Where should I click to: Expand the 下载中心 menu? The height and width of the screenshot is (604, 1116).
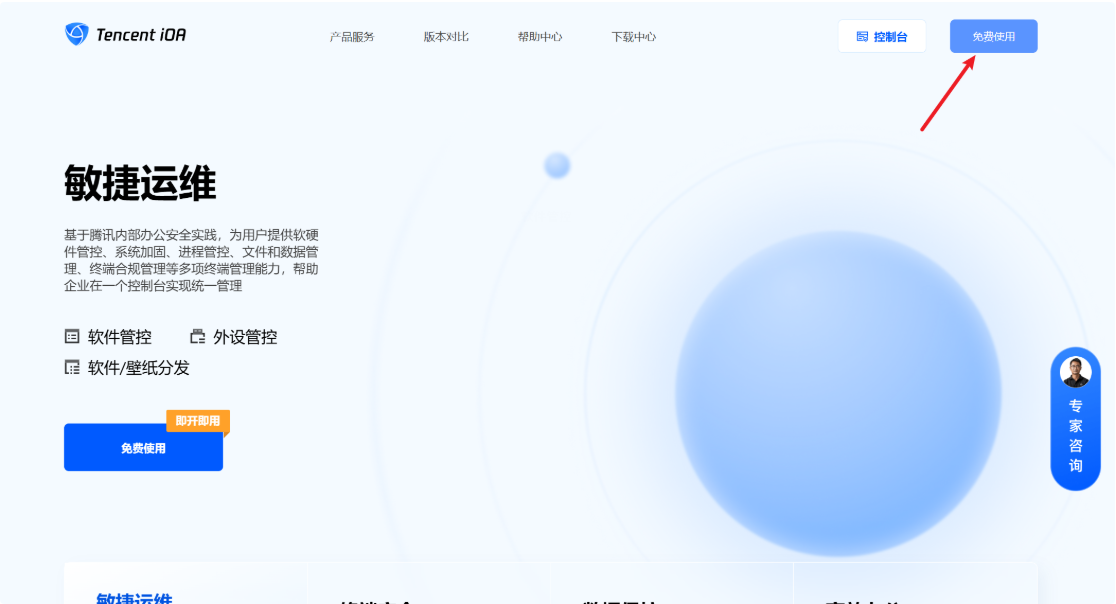633,36
